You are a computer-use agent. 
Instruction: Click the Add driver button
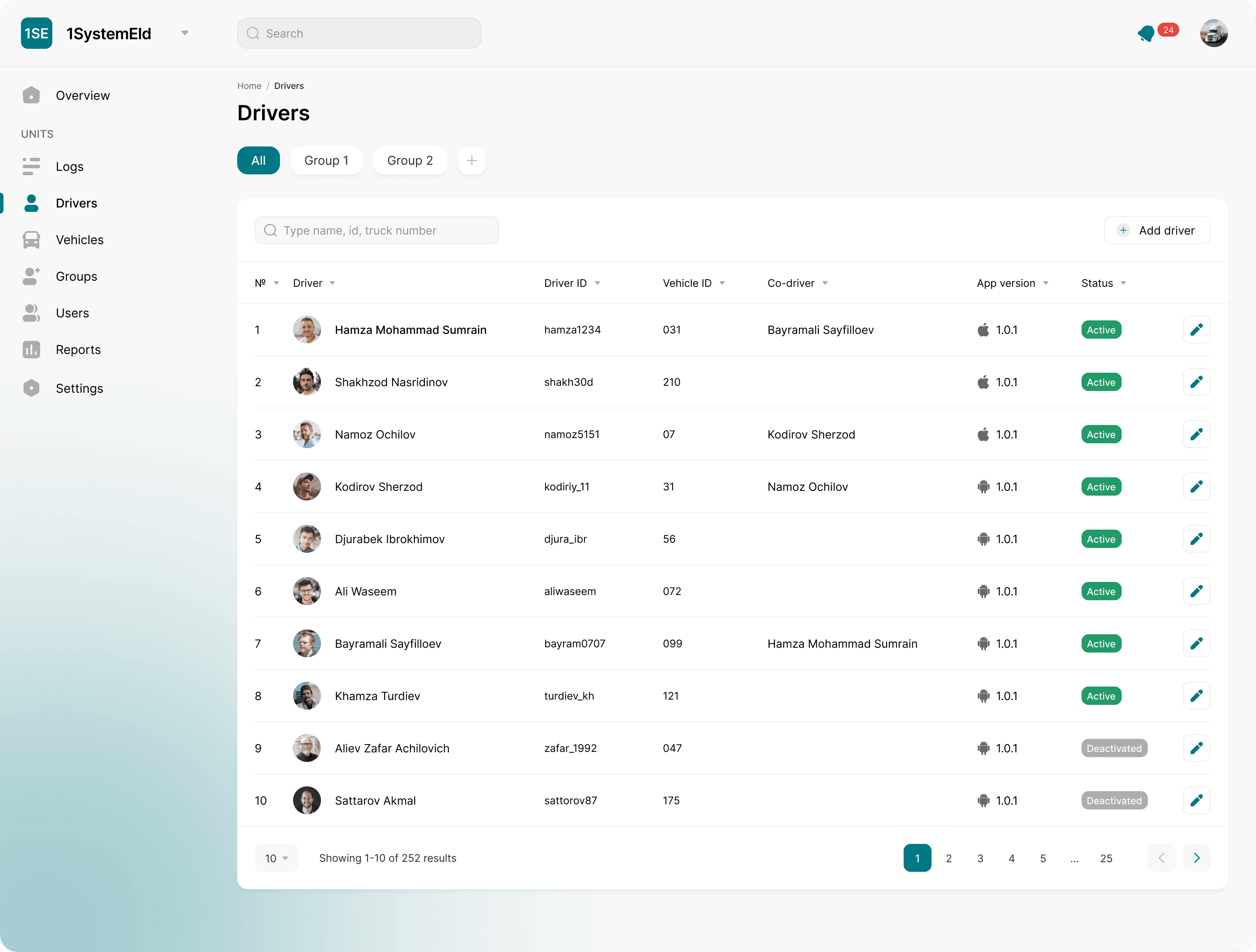(x=1157, y=230)
